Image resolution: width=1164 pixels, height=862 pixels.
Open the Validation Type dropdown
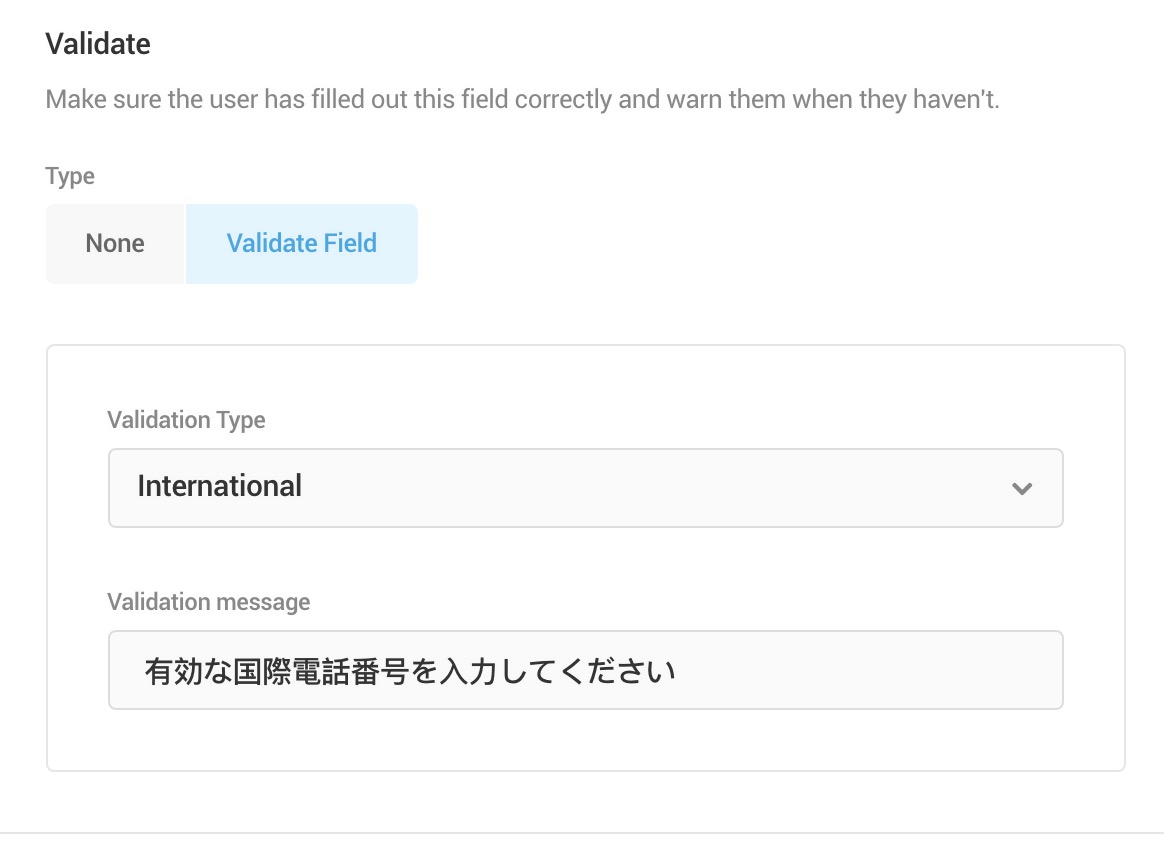pyautogui.click(x=585, y=488)
